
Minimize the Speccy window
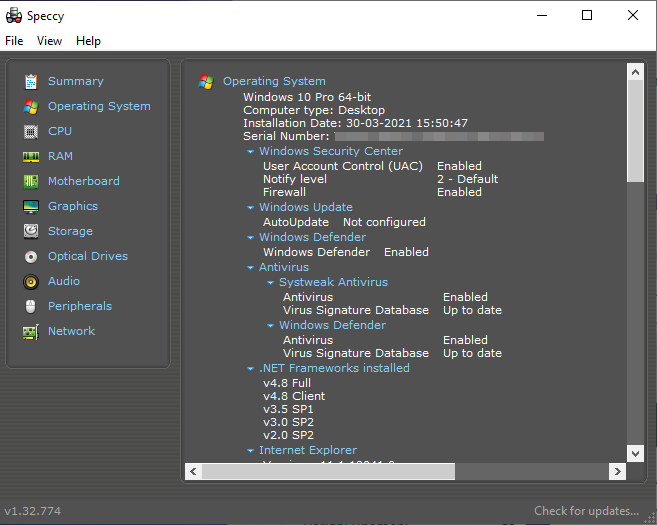542,16
